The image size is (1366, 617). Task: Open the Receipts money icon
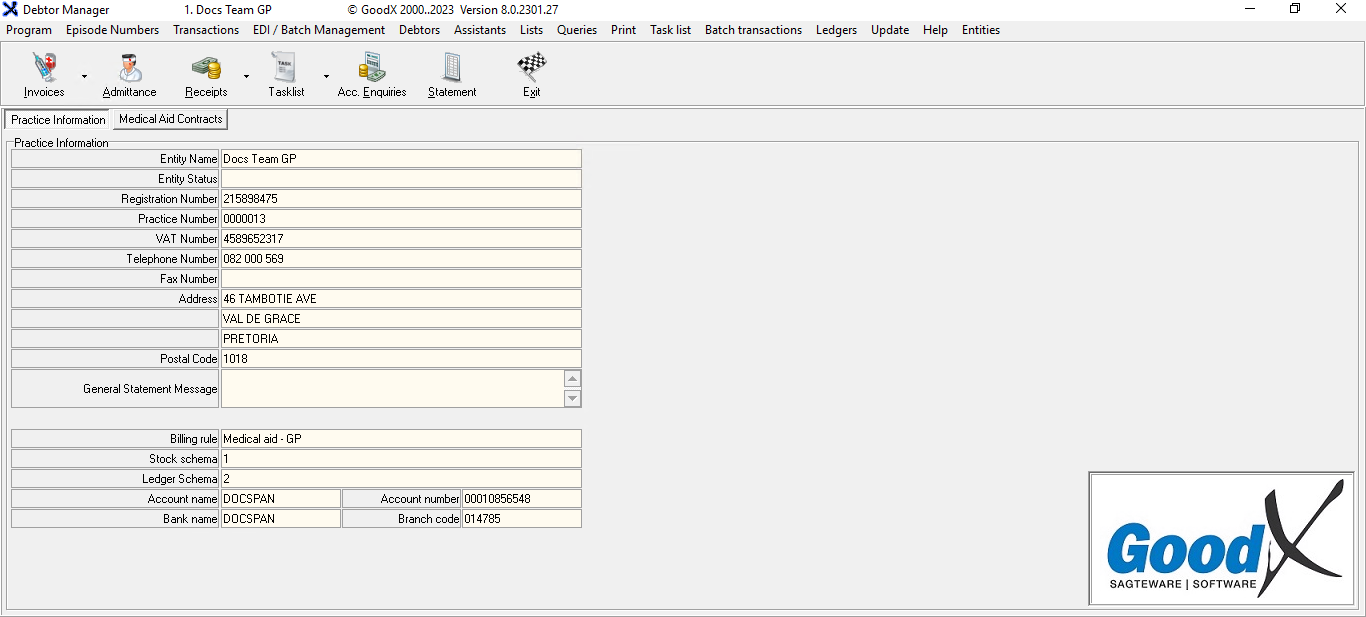(206, 69)
